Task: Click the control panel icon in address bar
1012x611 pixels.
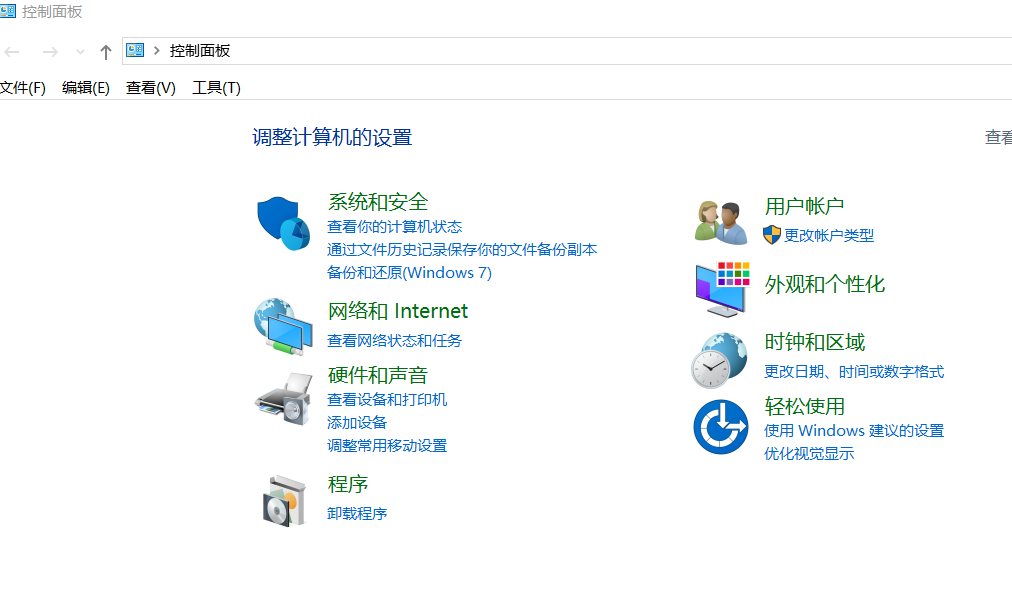Action: 135,50
